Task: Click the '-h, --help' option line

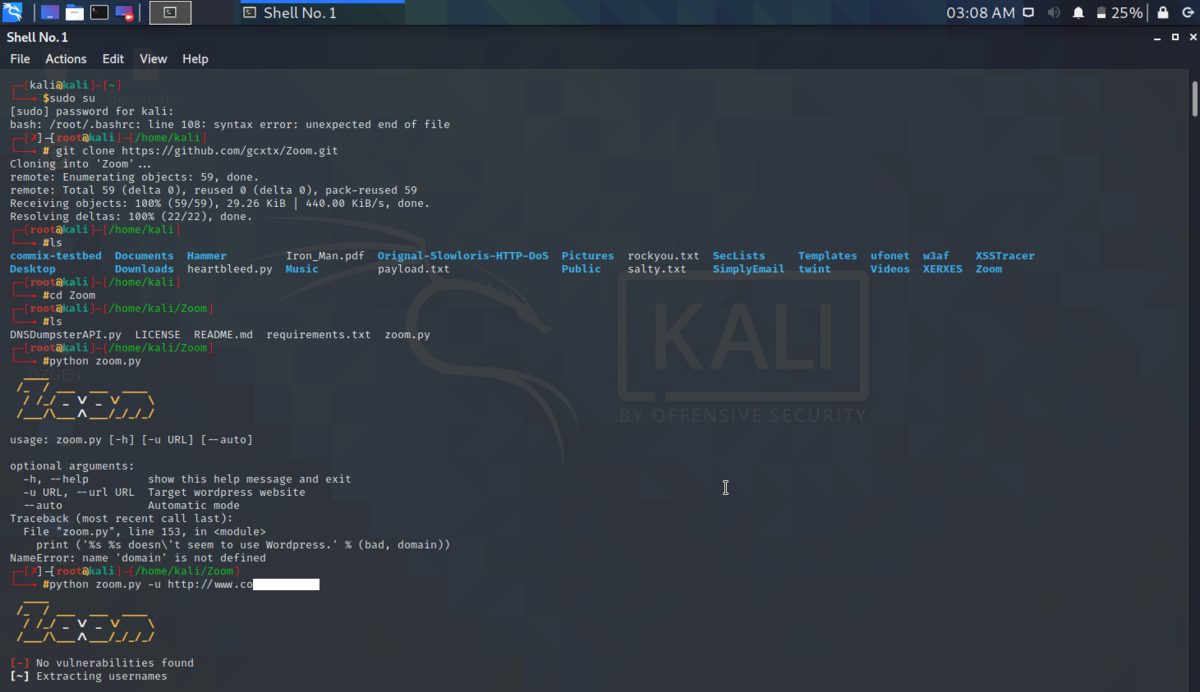Action: [x=187, y=480]
